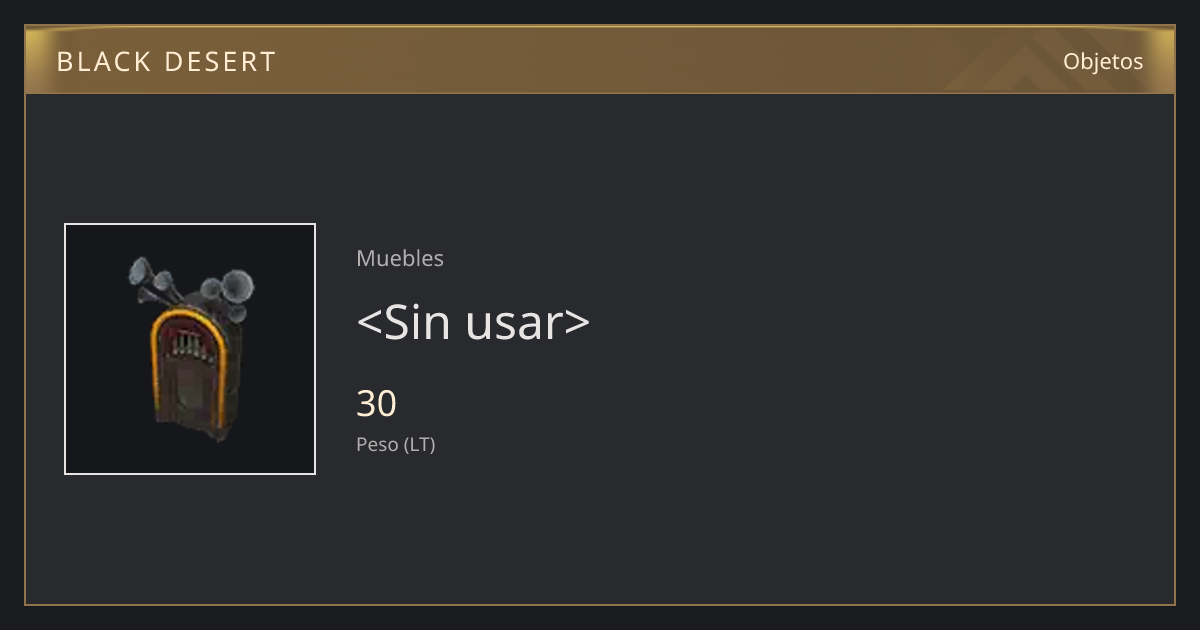1200x630 pixels.
Task: Select the large gramophone horn on the jukebox
Action: pyautogui.click(x=238, y=287)
